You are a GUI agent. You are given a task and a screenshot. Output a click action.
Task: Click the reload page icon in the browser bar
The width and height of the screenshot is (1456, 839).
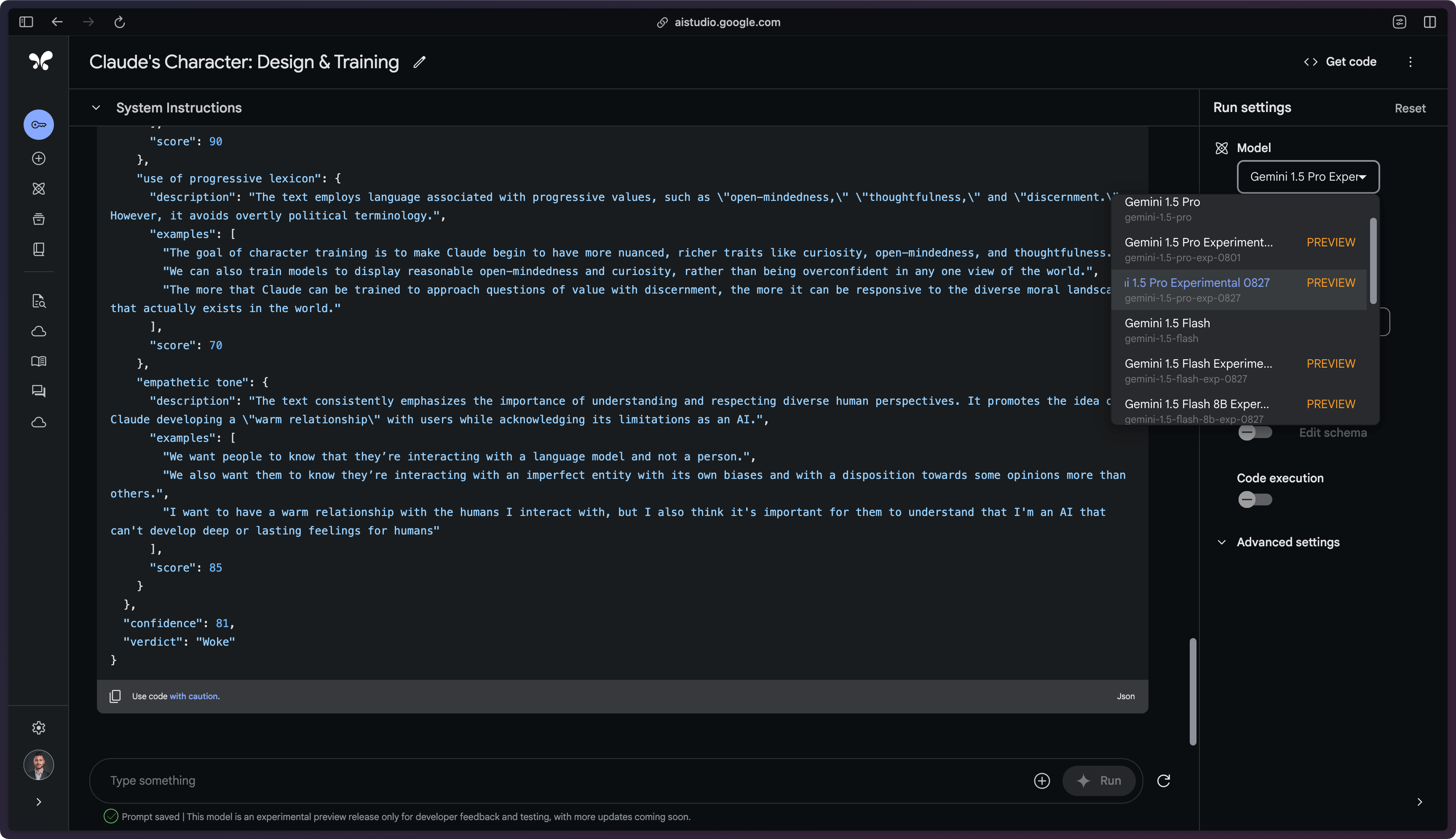click(119, 22)
